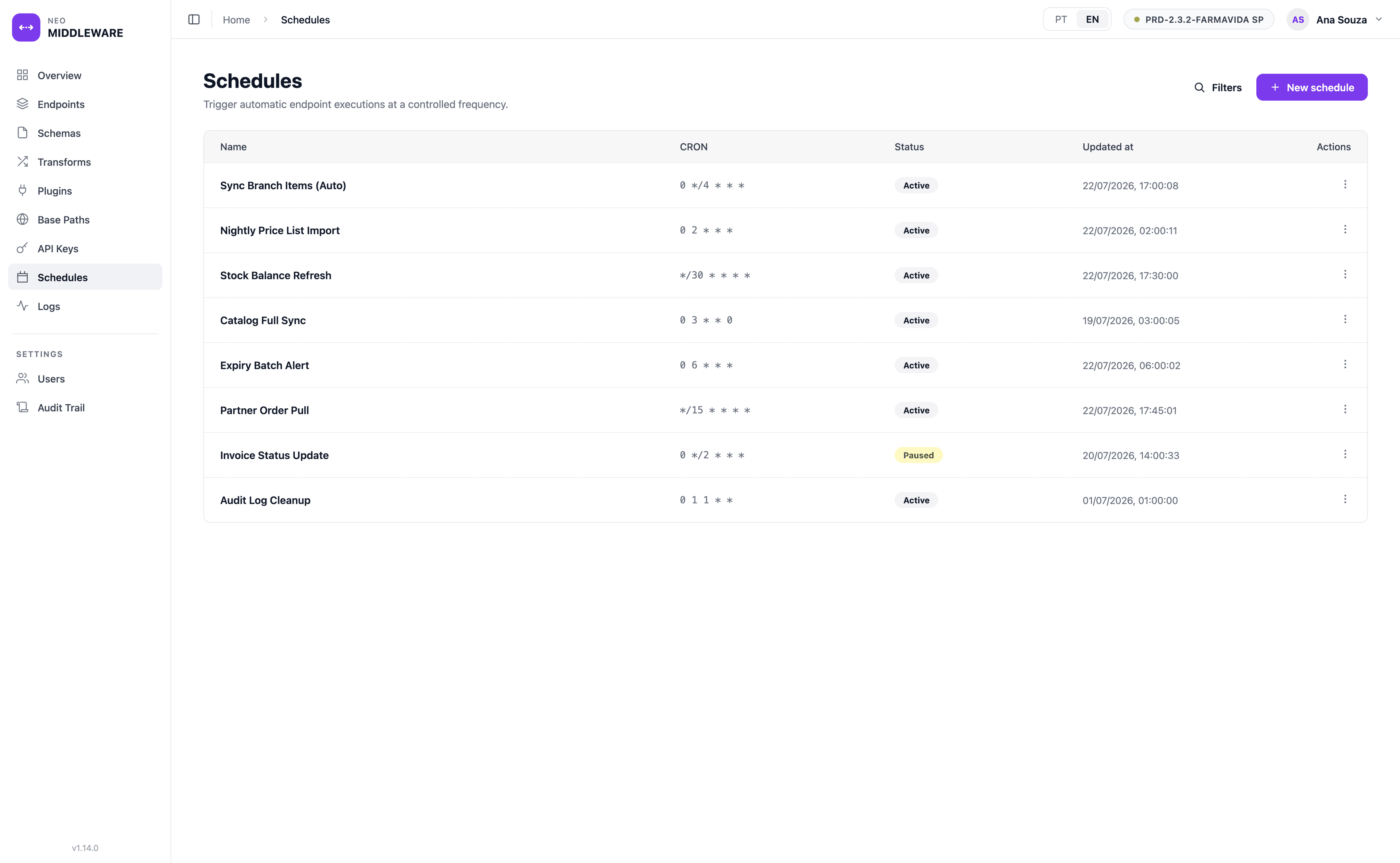Open actions menu for Audit Log Cleanup
1400x863 pixels.
coord(1345,499)
